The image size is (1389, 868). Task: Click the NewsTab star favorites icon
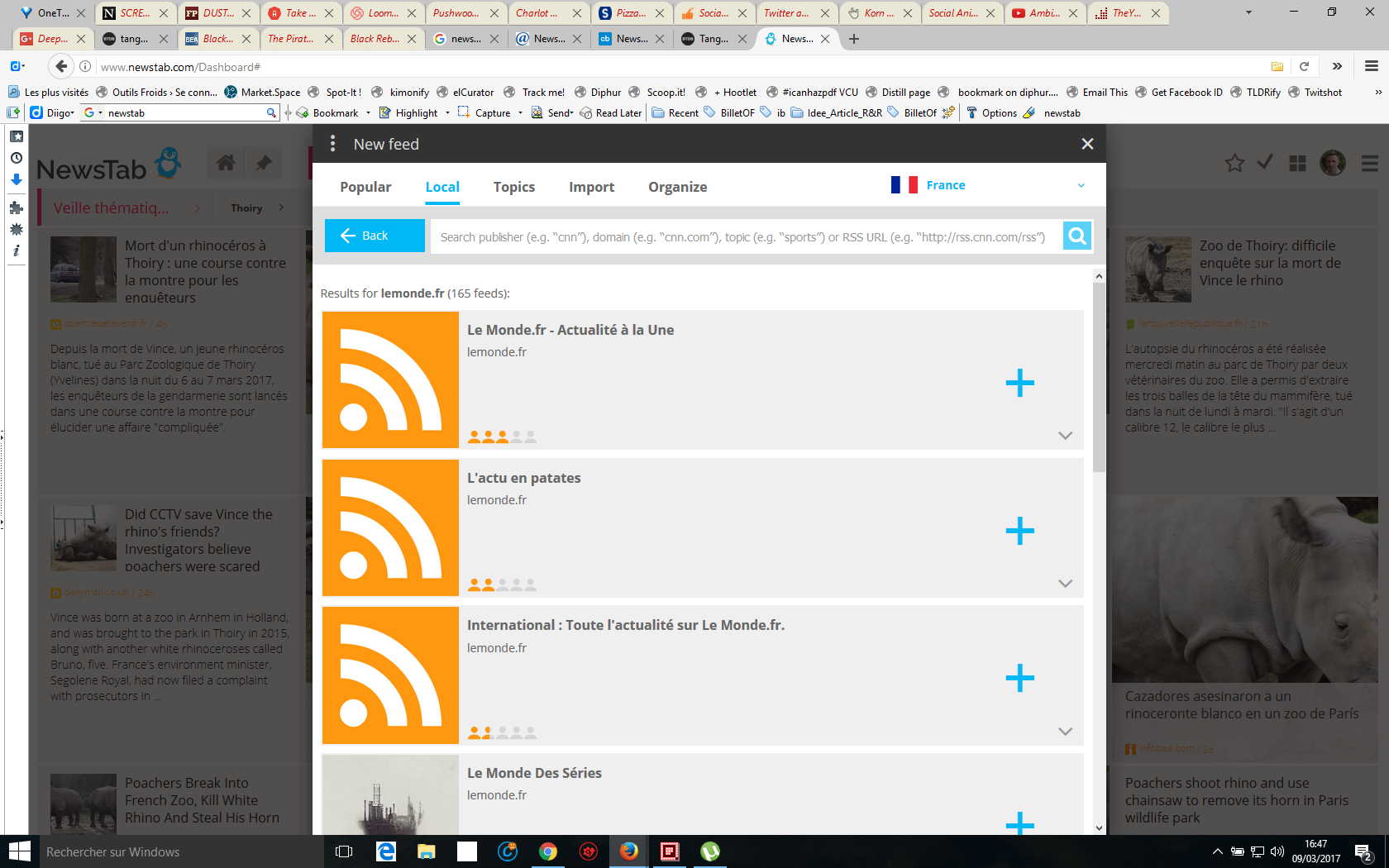click(1234, 164)
